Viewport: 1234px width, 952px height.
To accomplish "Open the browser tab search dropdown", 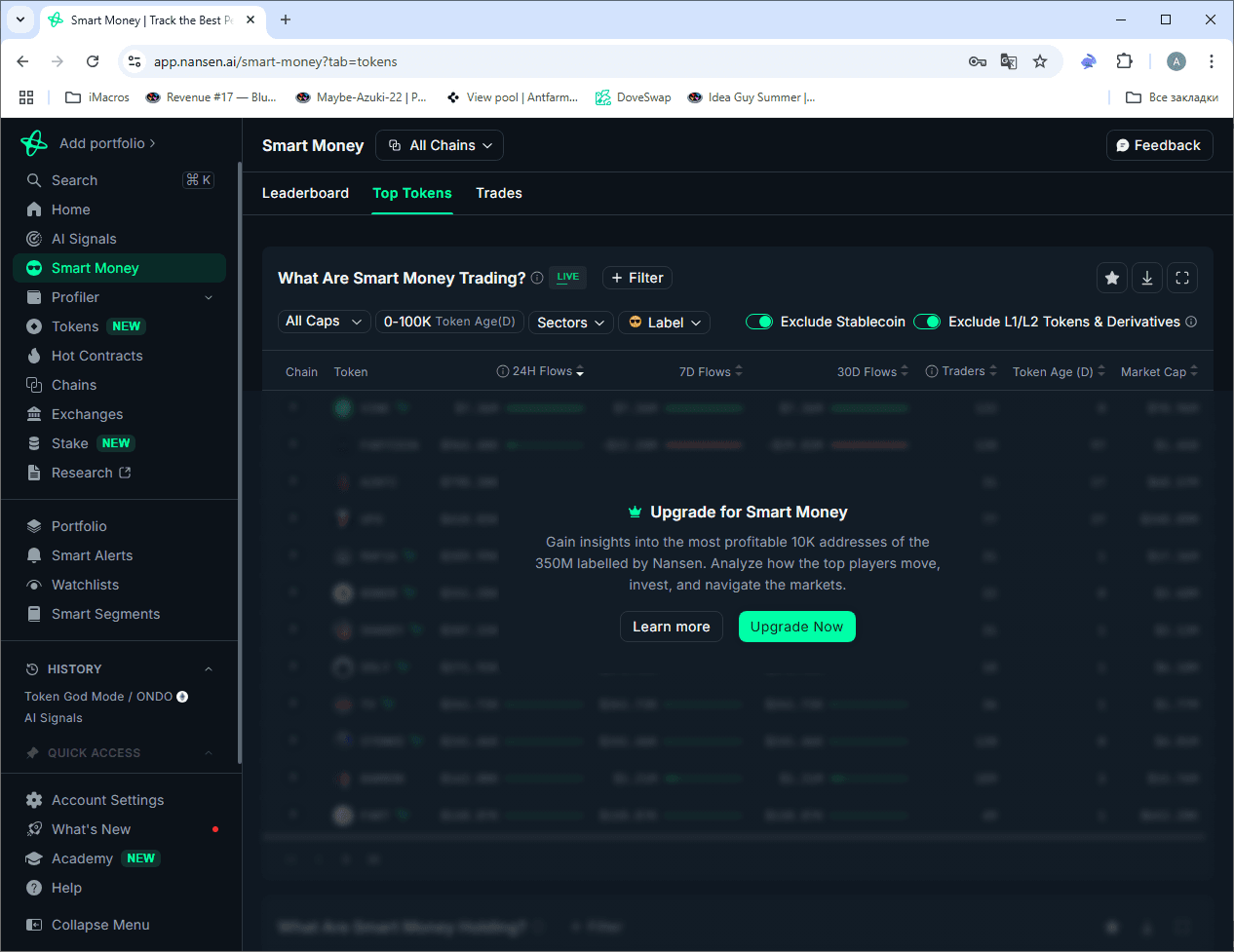I will pyautogui.click(x=20, y=19).
